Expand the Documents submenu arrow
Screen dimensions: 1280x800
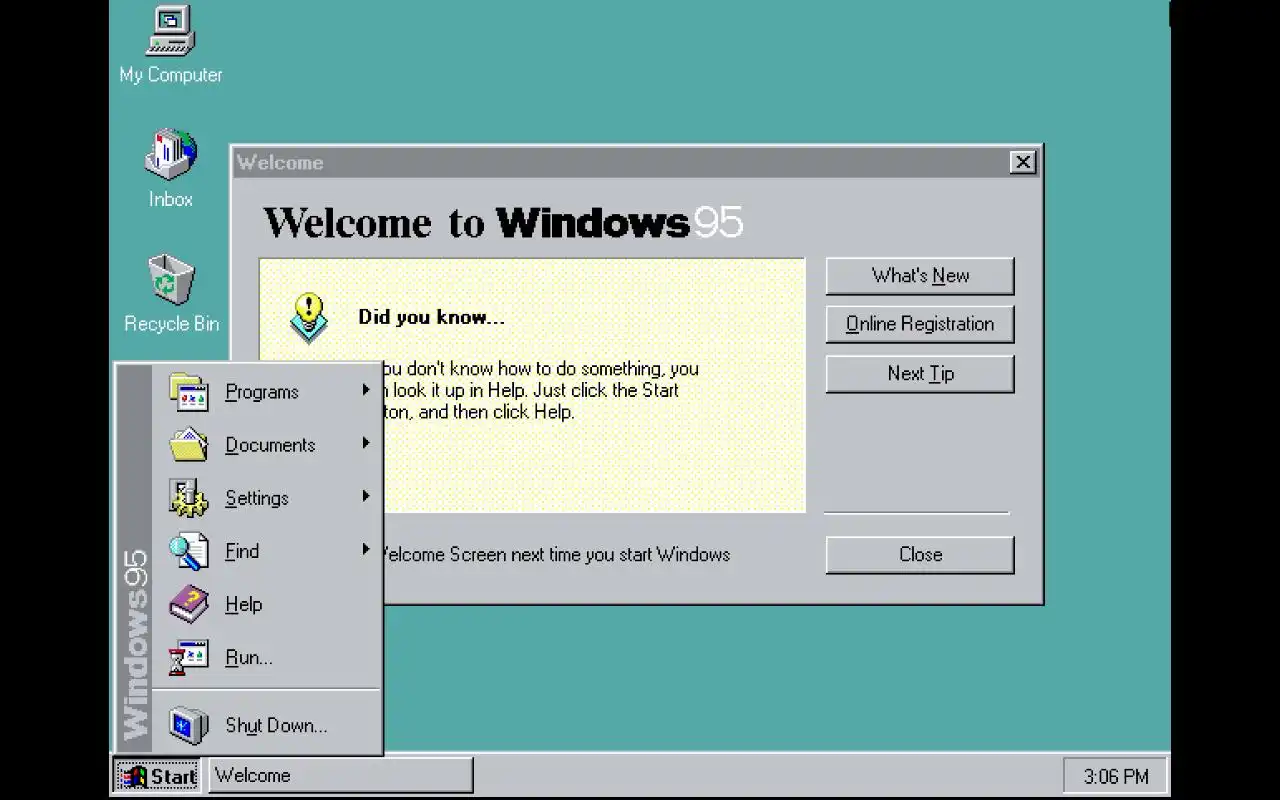pyautogui.click(x=366, y=443)
